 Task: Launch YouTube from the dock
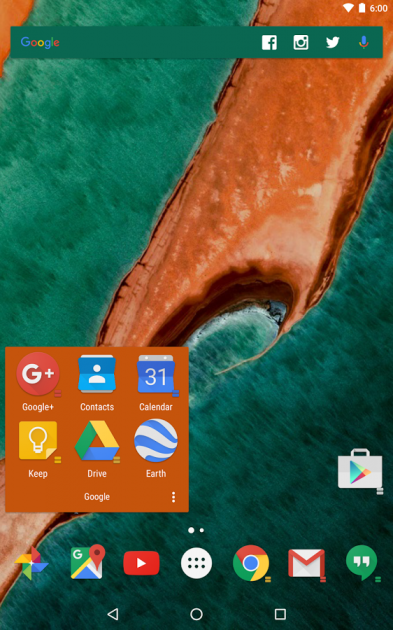tap(141, 563)
